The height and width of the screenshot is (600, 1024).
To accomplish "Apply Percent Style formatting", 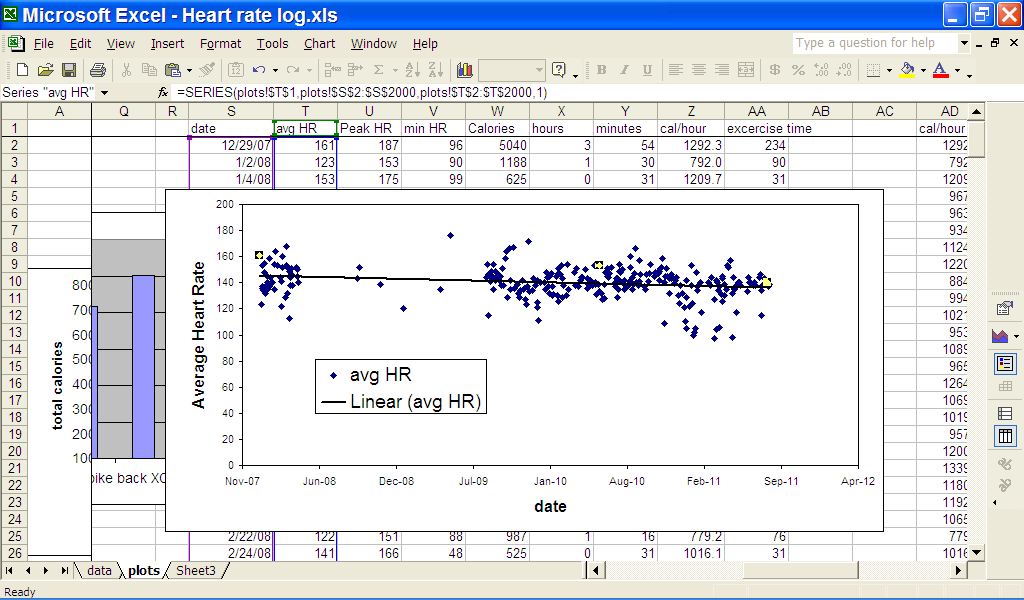I will pyautogui.click(x=797, y=70).
